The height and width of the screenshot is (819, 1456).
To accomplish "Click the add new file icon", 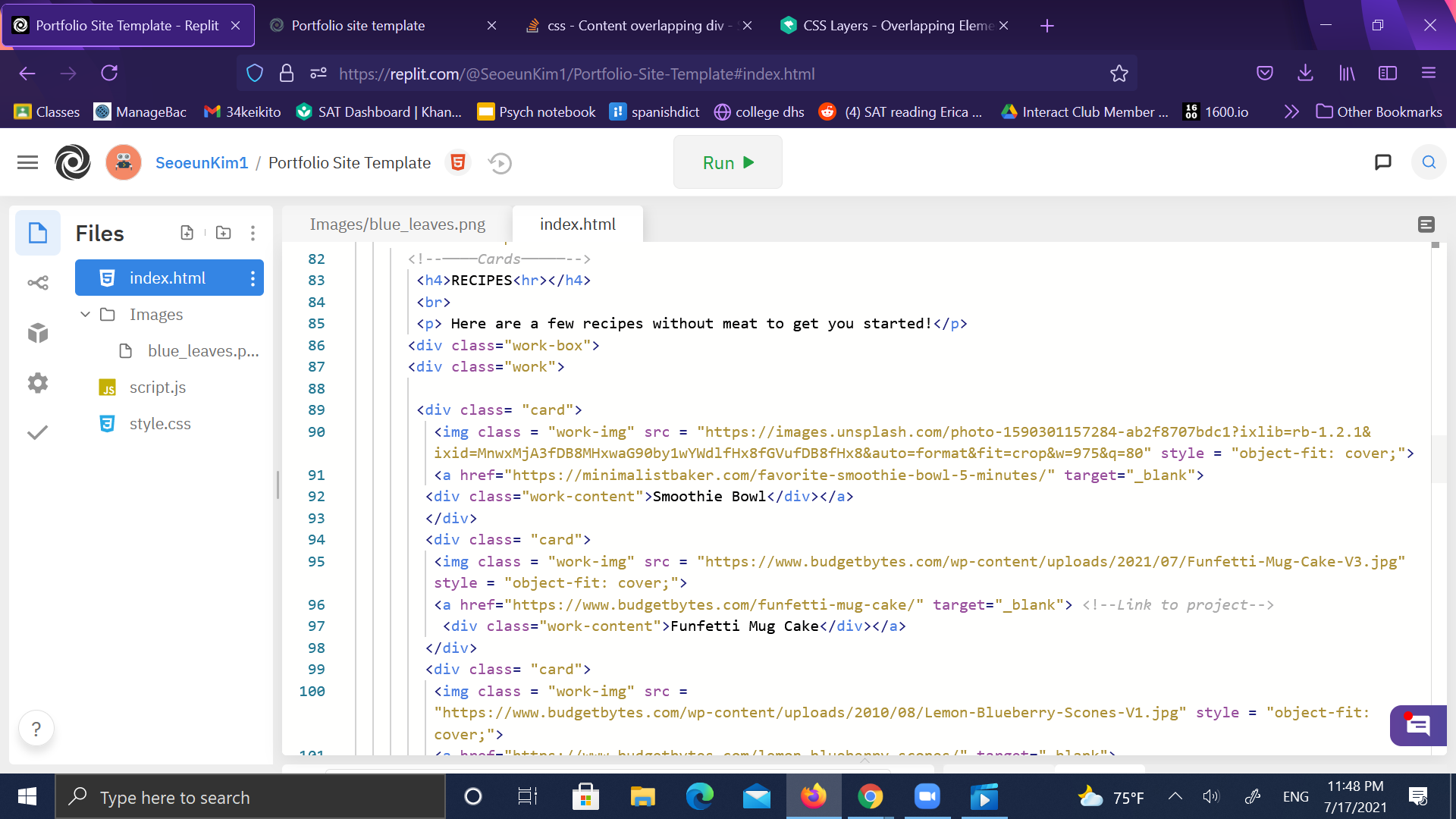I will click(187, 233).
